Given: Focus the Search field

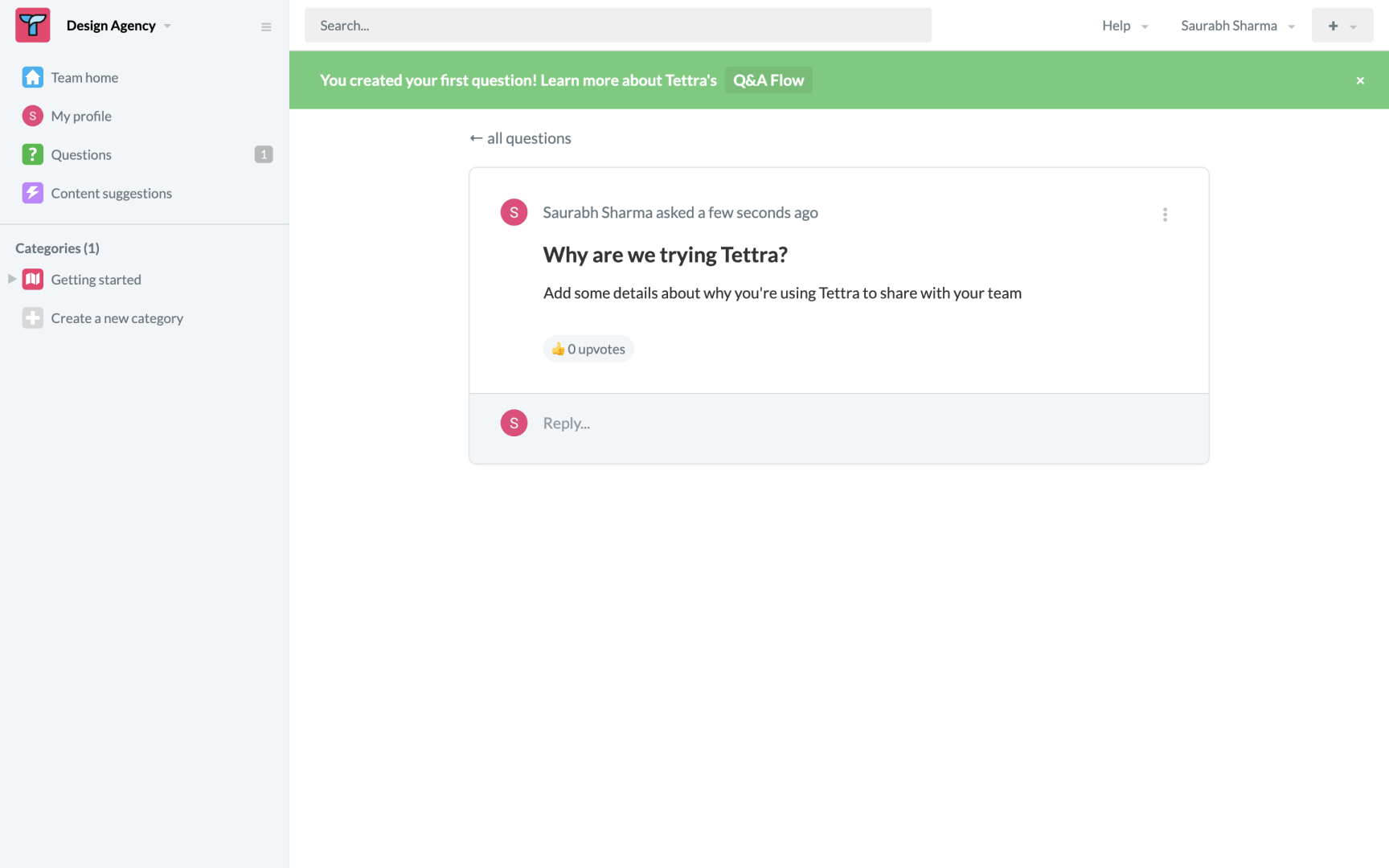Looking at the screenshot, I should pyautogui.click(x=618, y=26).
